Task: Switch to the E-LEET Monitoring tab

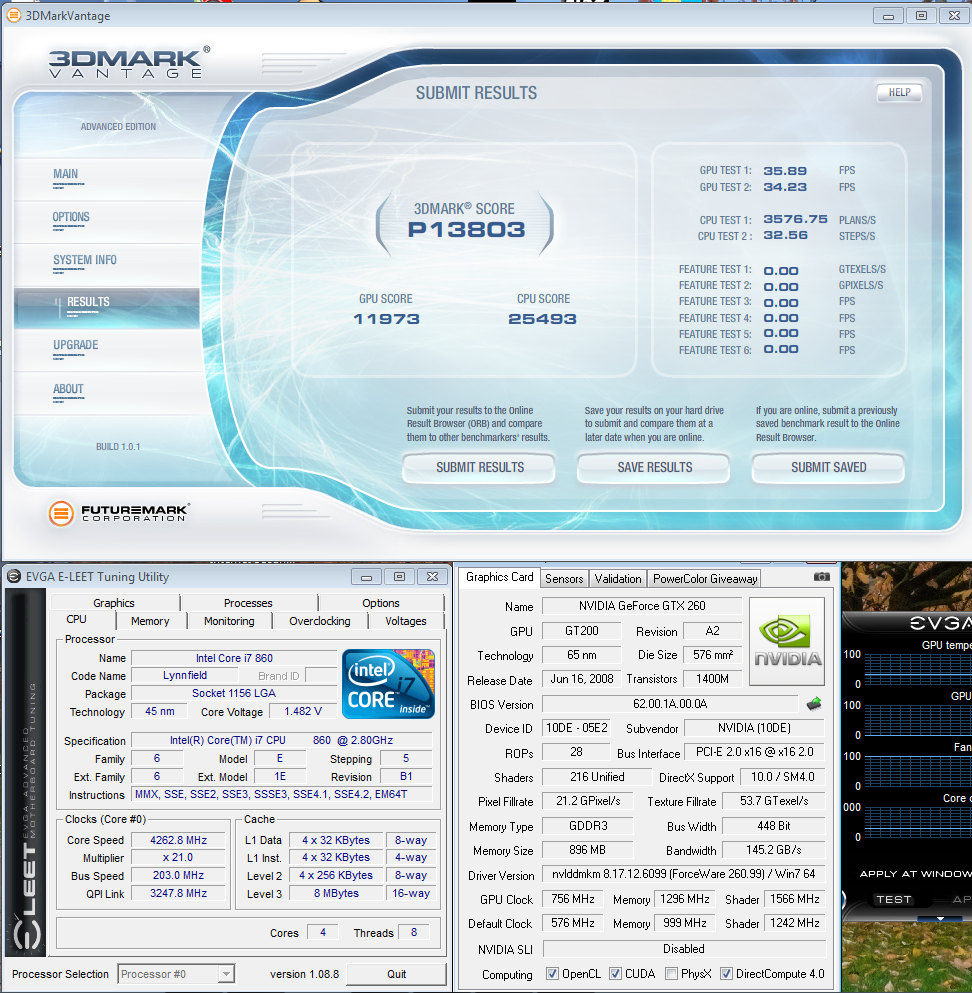Action: coord(229,621)
